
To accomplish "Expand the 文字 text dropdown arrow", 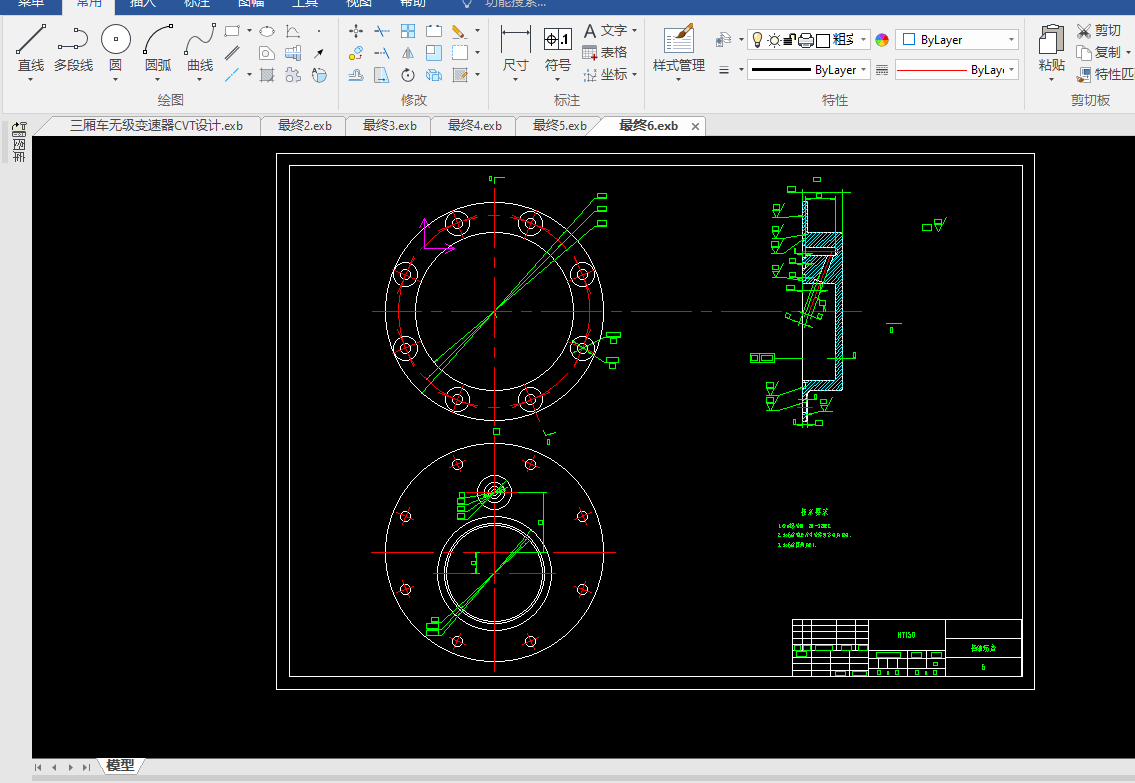I will click(635, 31).
